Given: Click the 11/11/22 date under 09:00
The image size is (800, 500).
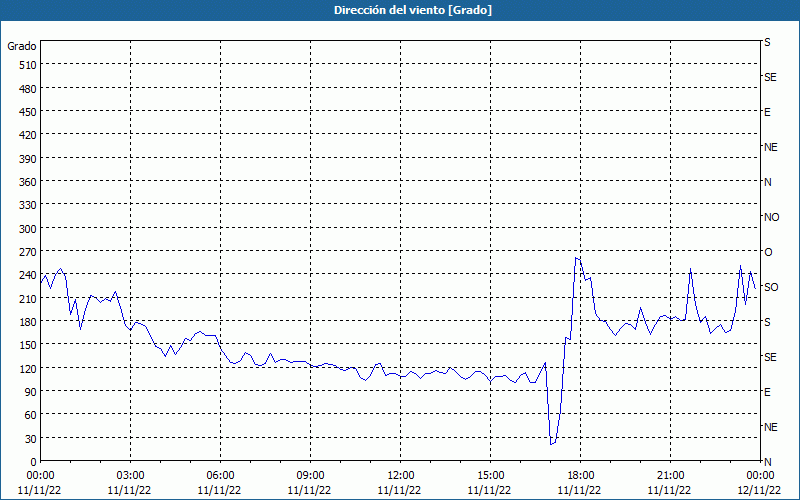Looking at the screenshot, I should pyautogui.click(x=309, y=490).
